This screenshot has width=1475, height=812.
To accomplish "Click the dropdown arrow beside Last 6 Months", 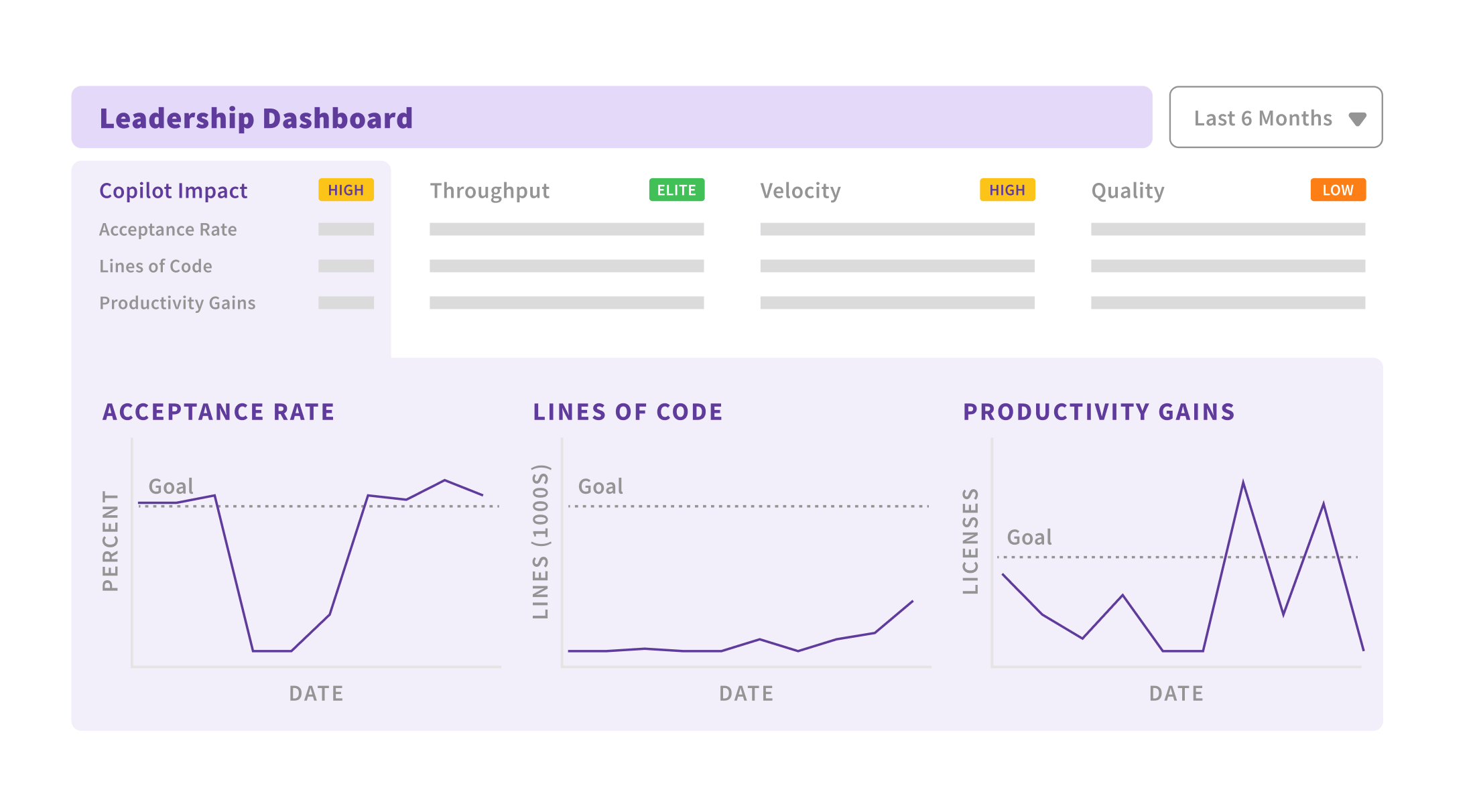I will (1357, 119).
